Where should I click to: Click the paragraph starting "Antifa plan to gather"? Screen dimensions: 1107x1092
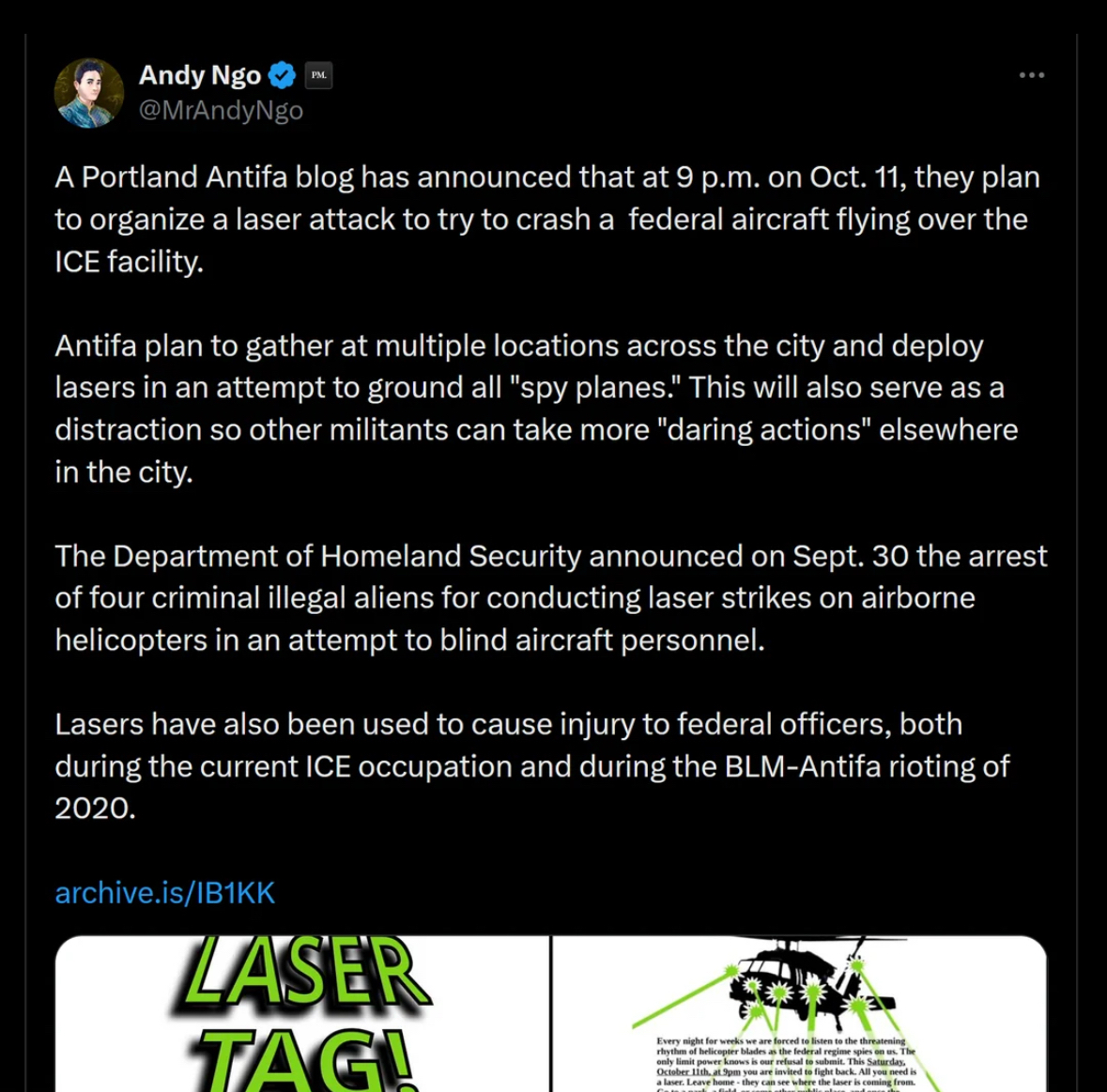(x=536, y=408)
